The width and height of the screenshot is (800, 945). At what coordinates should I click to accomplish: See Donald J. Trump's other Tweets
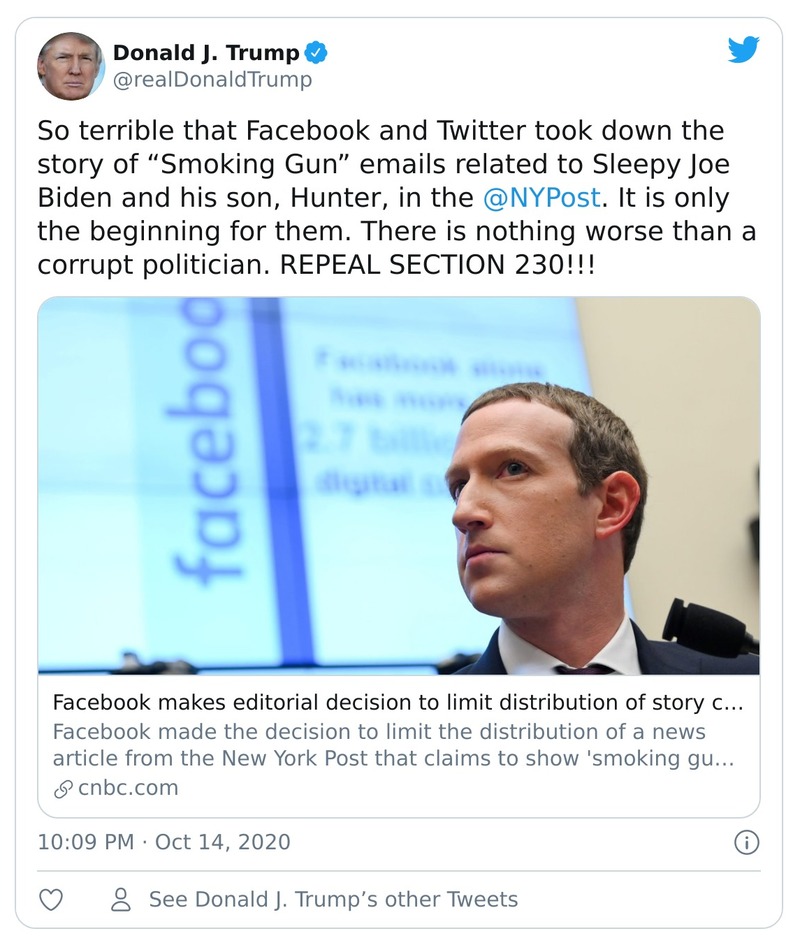click(333, 899)
